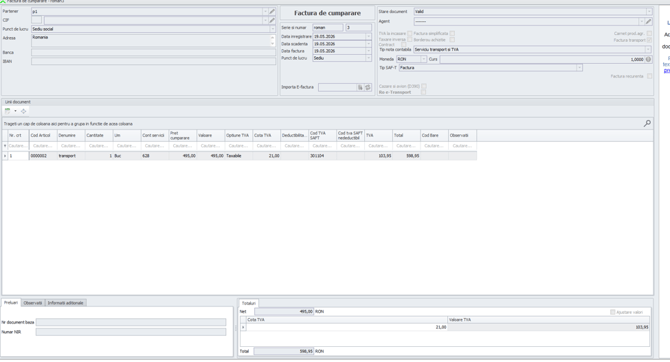The image size is (670, 362).
Task: Click the refresh icon next to Importa E-factura
Action: 367,87
